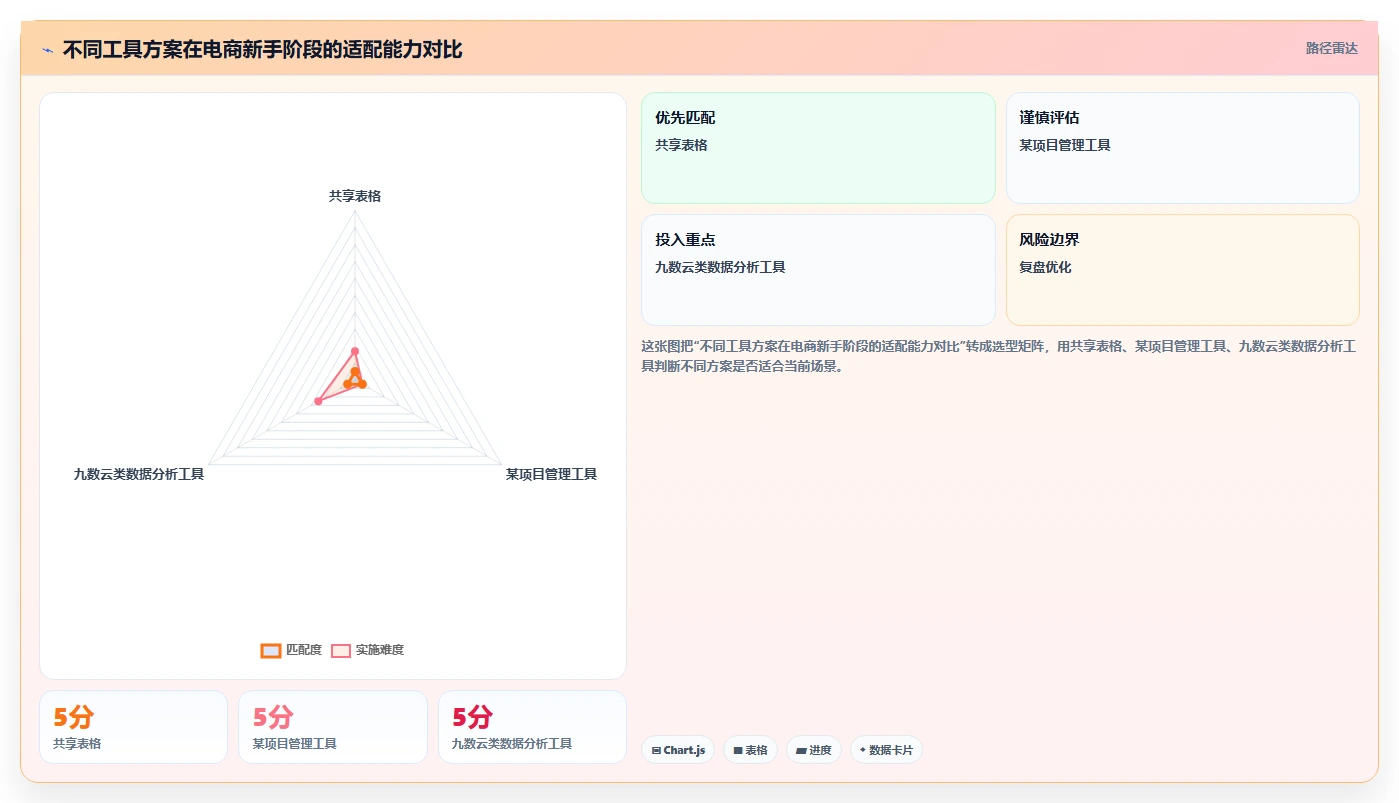Click the 路径雷达 label in header
This screenshot has height=803, width=1399.
pyautogui.click(x=1331, y=48)
